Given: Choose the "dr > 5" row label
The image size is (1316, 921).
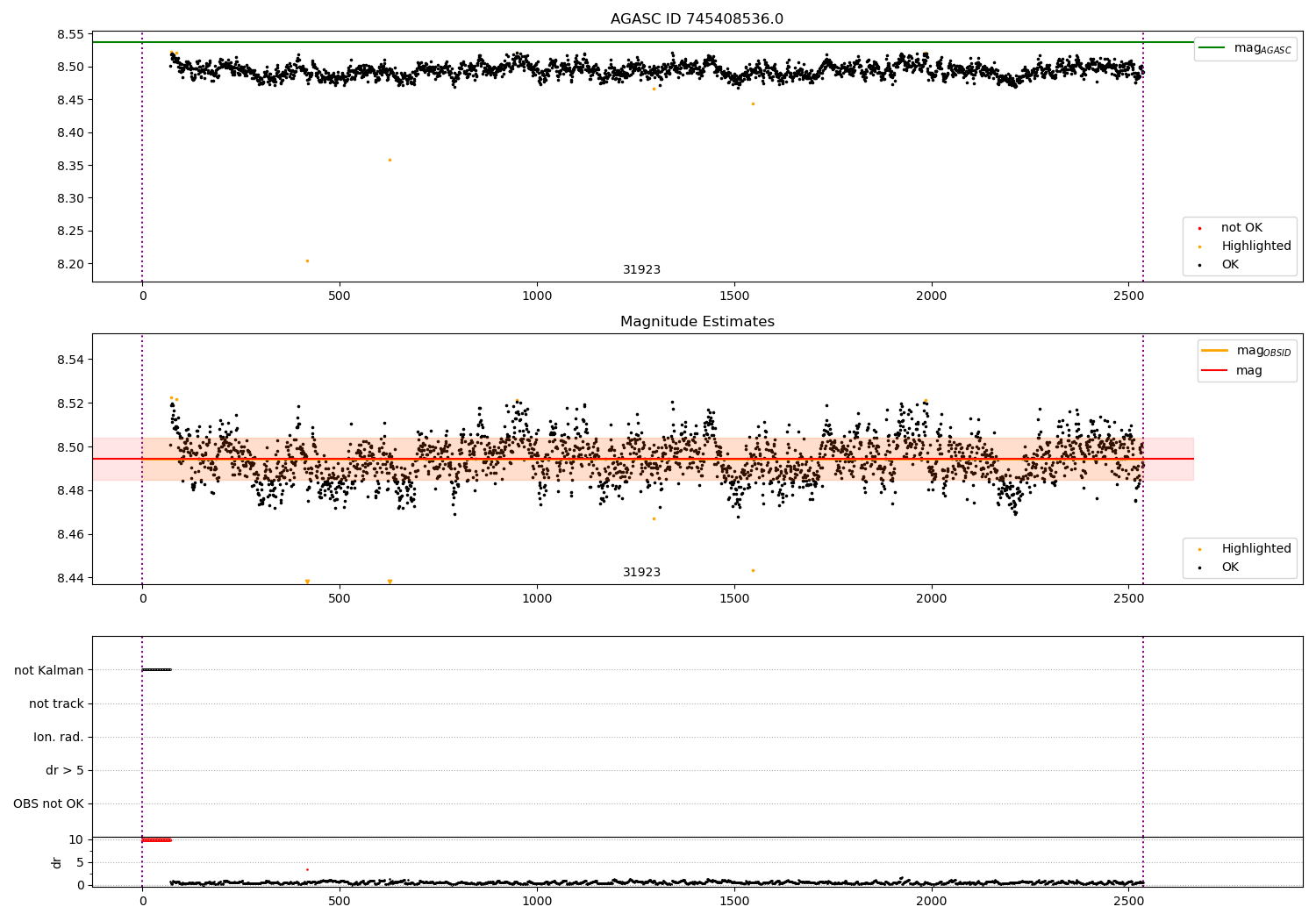Looking at the screenshot, I should point(65,770).
